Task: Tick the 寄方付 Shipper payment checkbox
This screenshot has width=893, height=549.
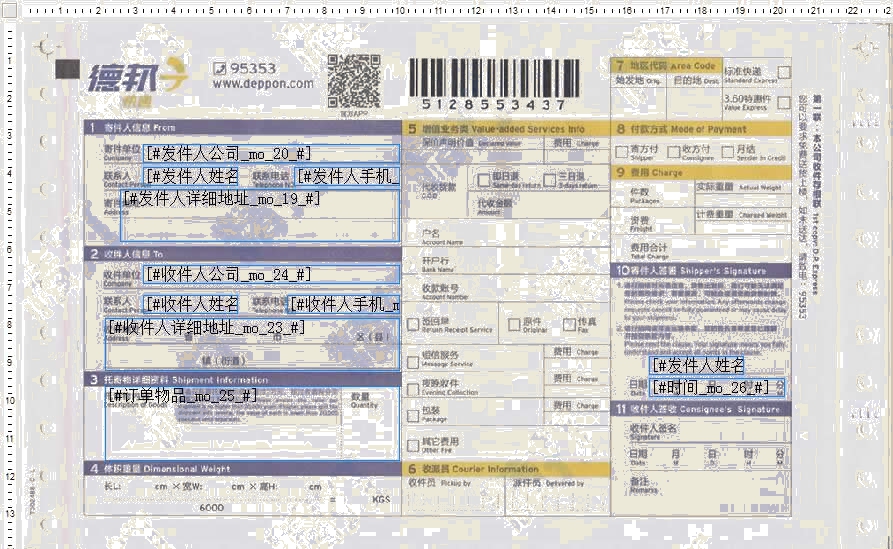Action: click(x=622, y=151)
